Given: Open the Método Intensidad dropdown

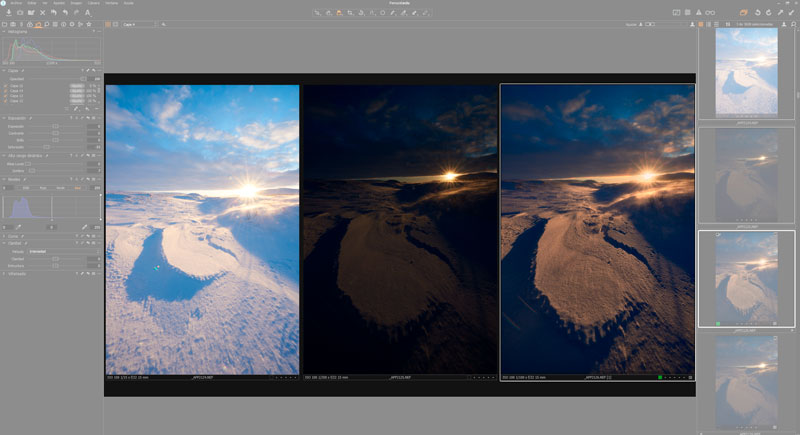Looking at the screenshot, I should click(x=60, y=251).
